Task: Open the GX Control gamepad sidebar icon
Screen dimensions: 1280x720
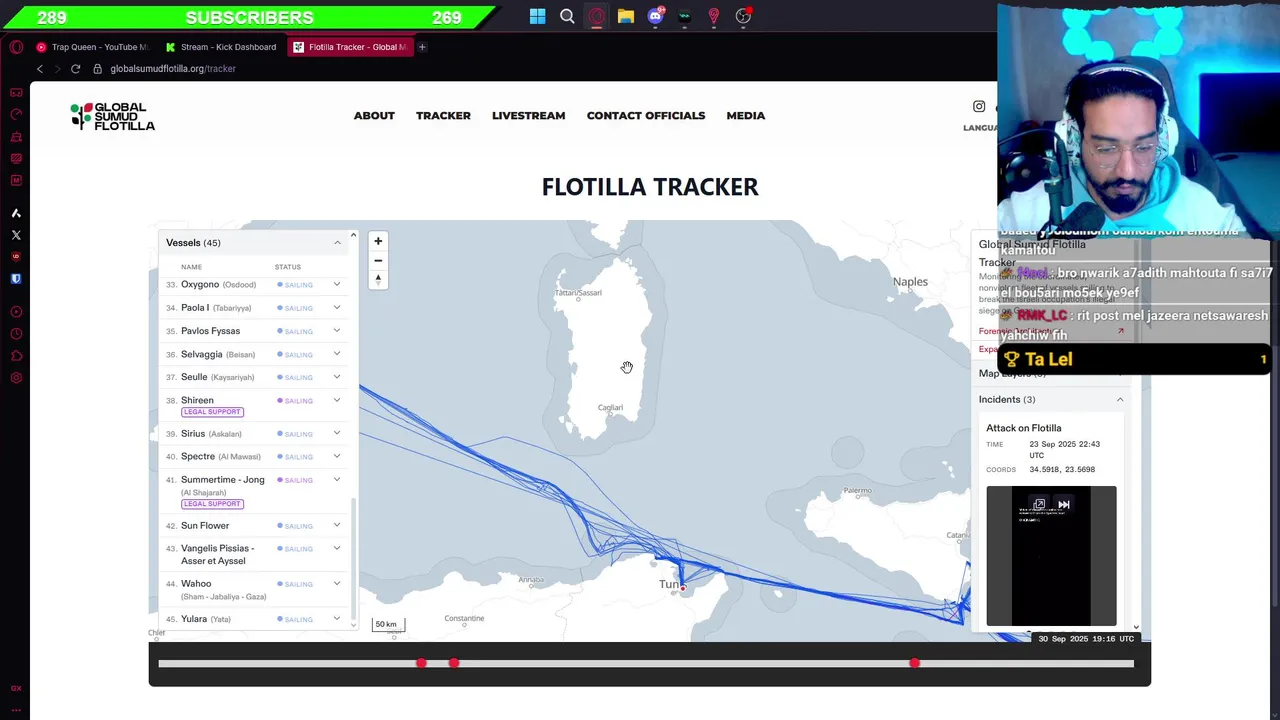Action: tap(16, 93)
